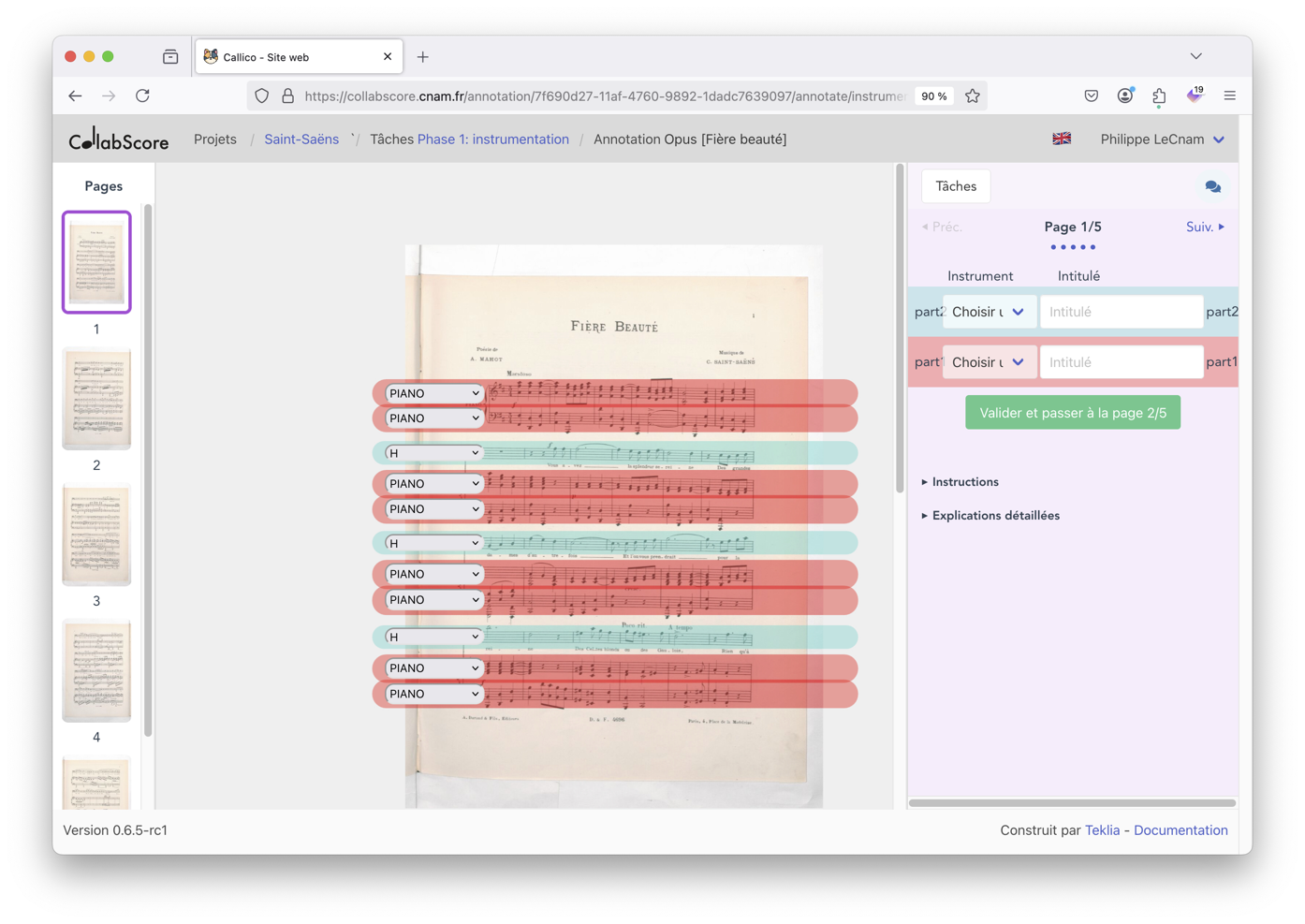Open the Firefox hamburger menu

coord(1230,95)
